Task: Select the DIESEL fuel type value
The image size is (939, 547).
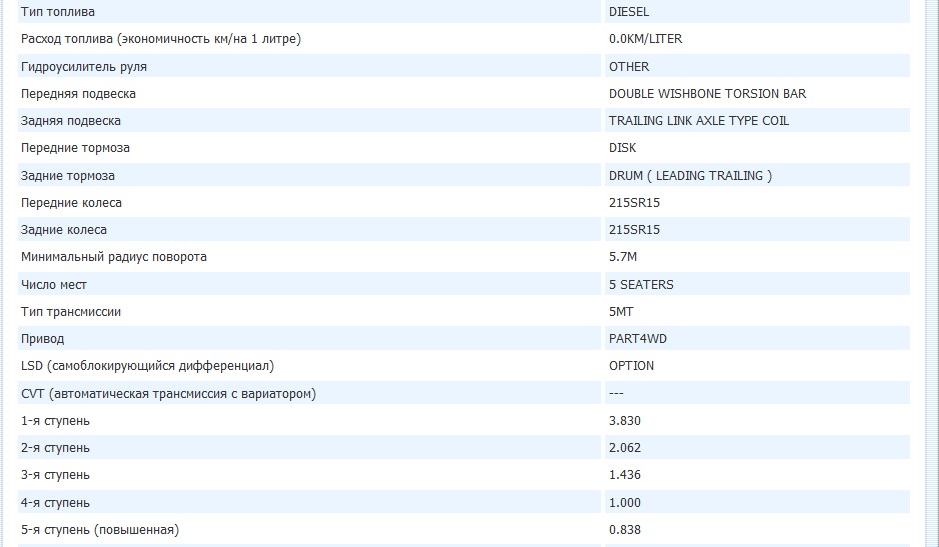Action: click(629, 12)
